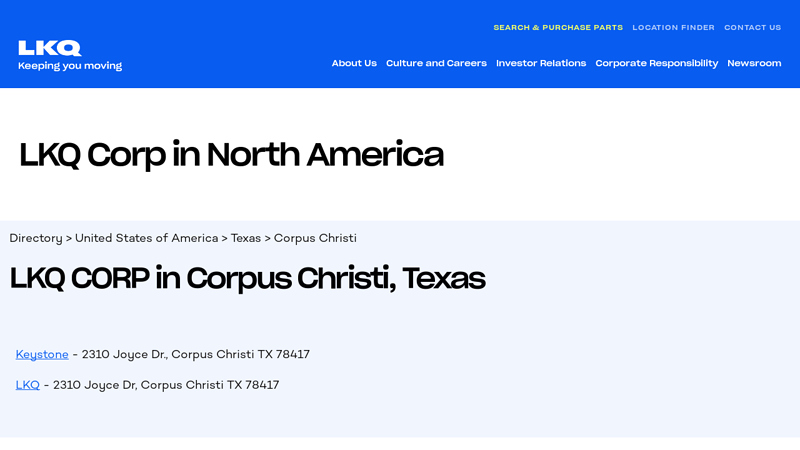Image resolution: width=800 pixels, height=450 pixels.
Task: Open the Keystone location link
Action: [42, 355]
